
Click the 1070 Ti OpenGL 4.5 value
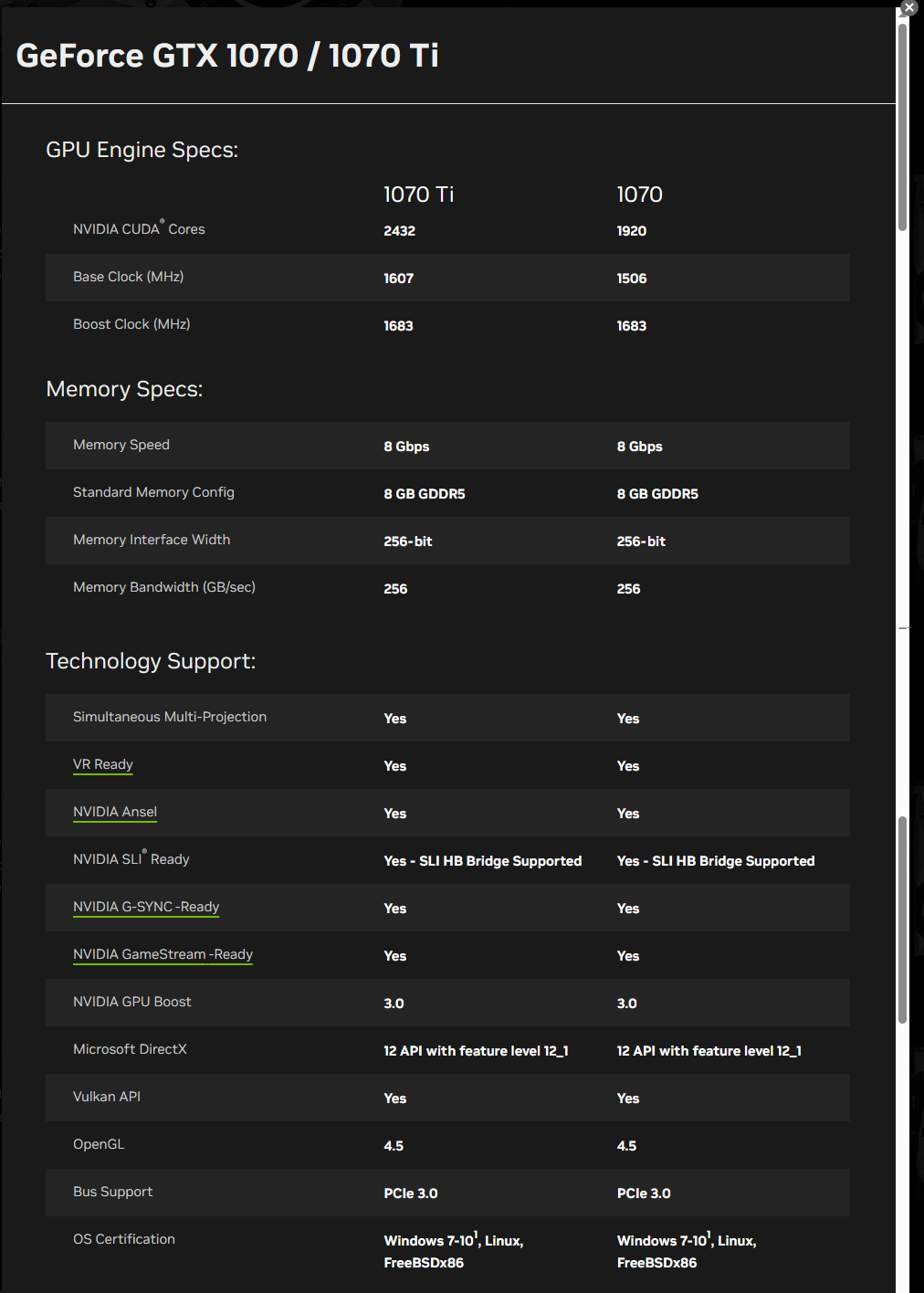point(394,1146)
